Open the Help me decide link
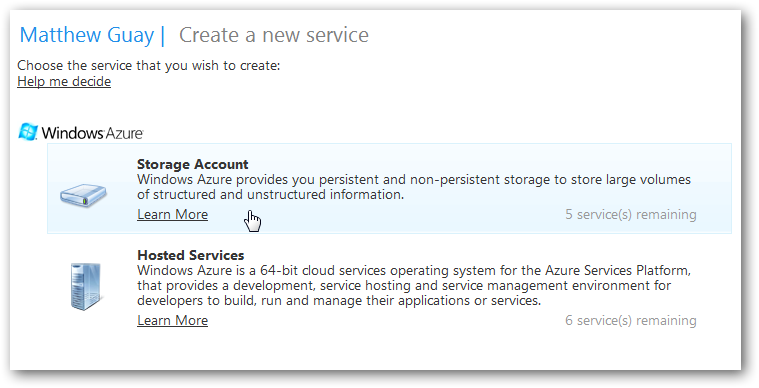 point(64,81)
